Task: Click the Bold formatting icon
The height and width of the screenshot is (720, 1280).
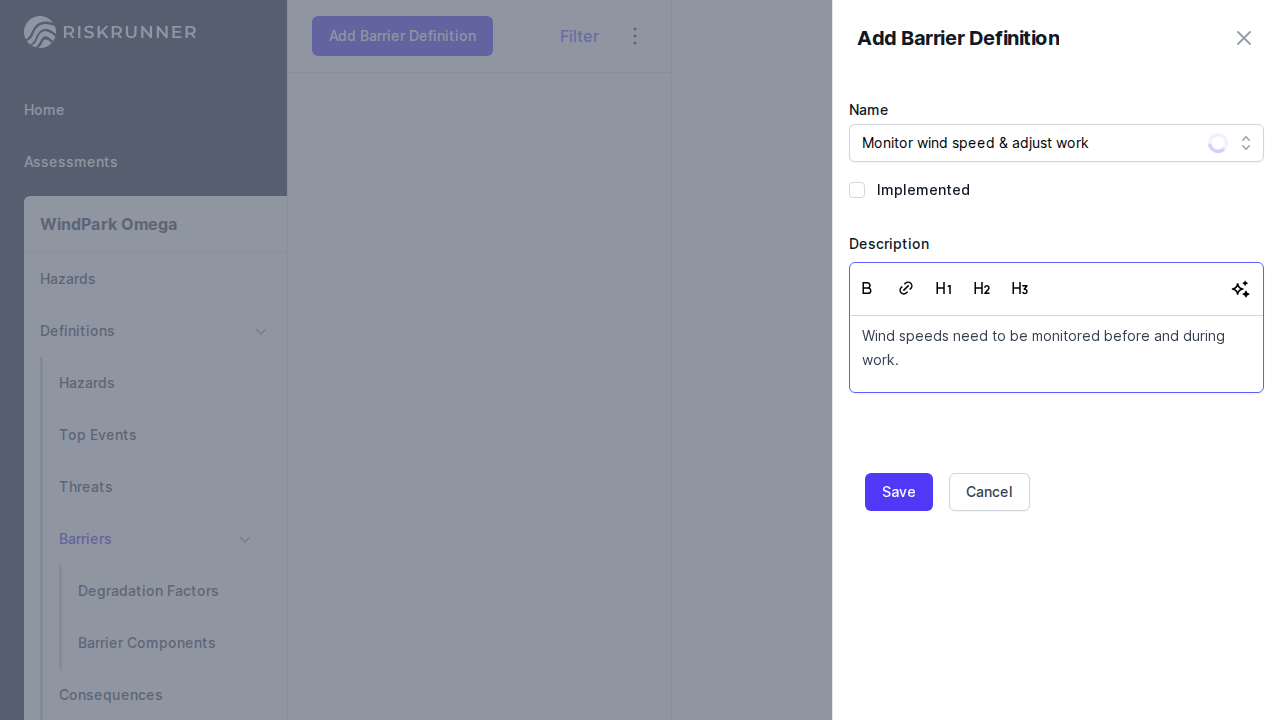Action: pos(867,289)
